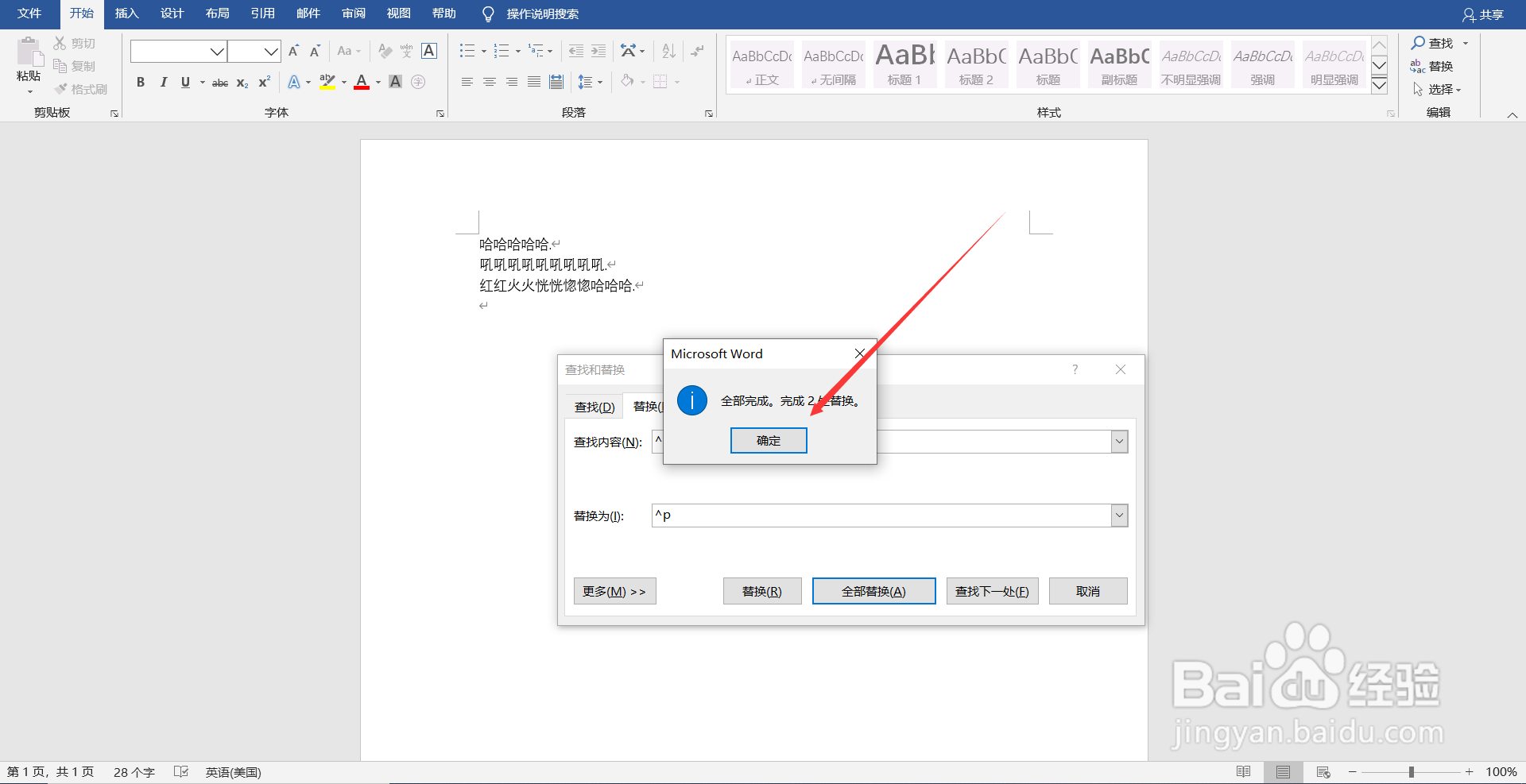Decrease paragraph indent
This screenshot has width=1526, height=784.
(x=576, y=52)
